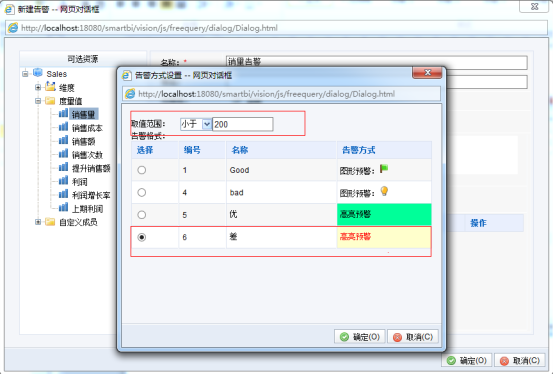Select the green flag alert icon

click(x=384, y=169)
